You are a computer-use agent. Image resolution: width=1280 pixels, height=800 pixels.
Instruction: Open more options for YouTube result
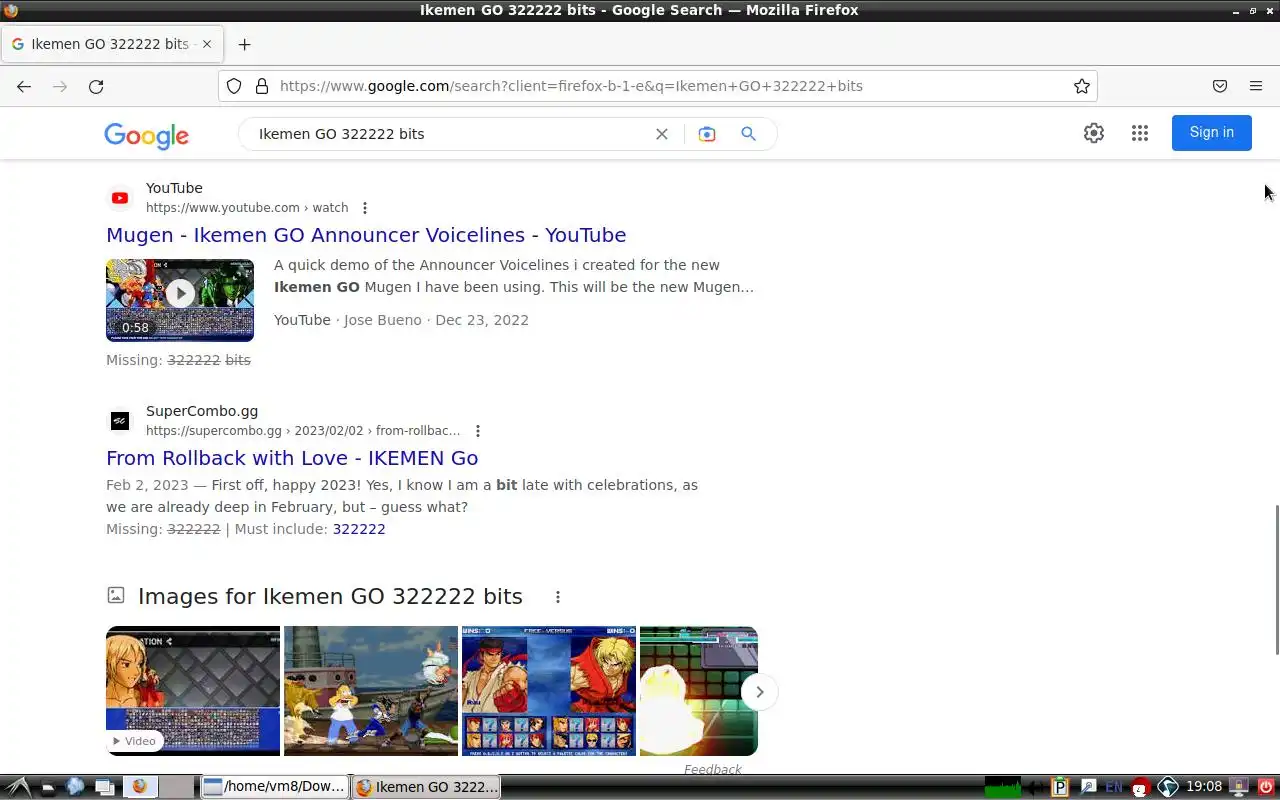tap(365, 208)
